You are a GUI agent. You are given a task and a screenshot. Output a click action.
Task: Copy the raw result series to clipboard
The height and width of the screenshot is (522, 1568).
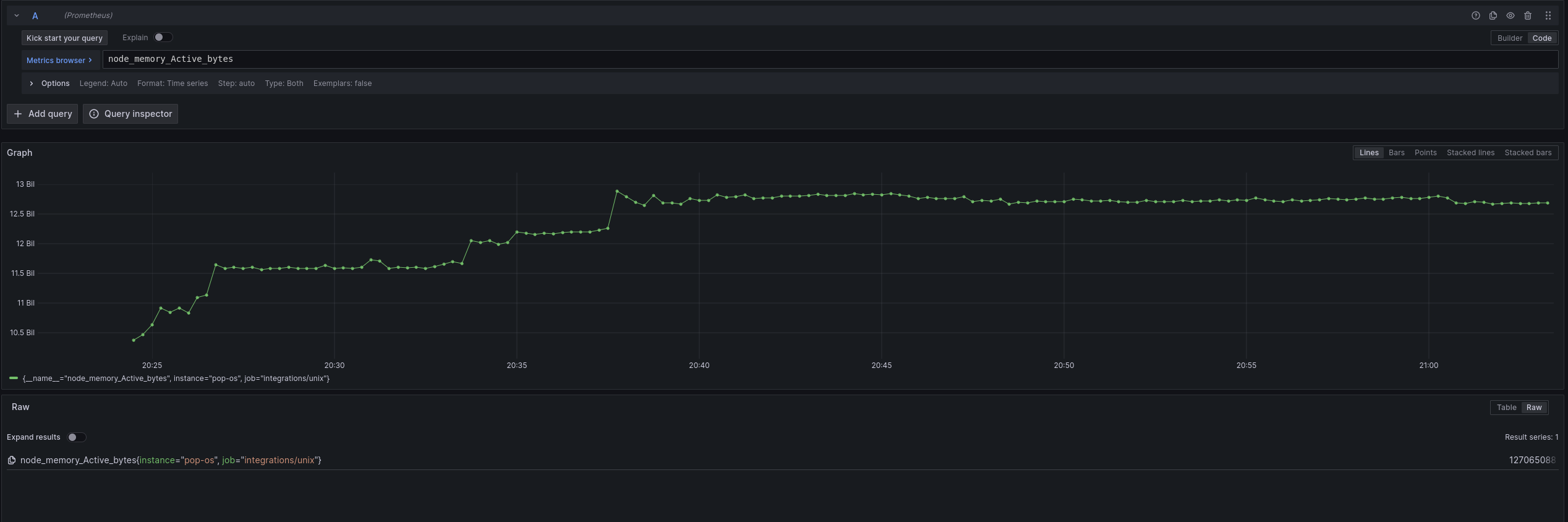[x=12, y=460]
